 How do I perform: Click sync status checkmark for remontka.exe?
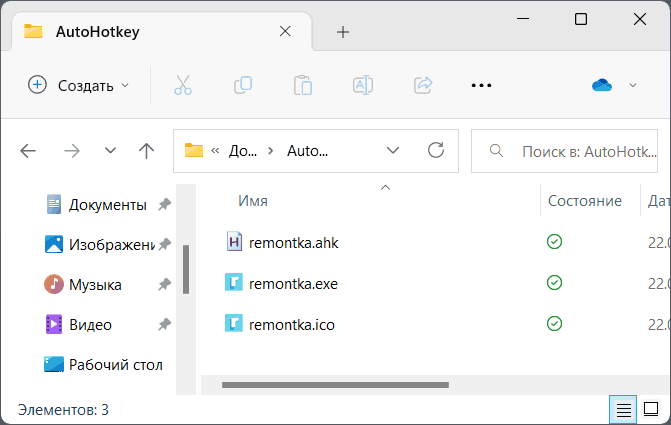coord(554,283)
